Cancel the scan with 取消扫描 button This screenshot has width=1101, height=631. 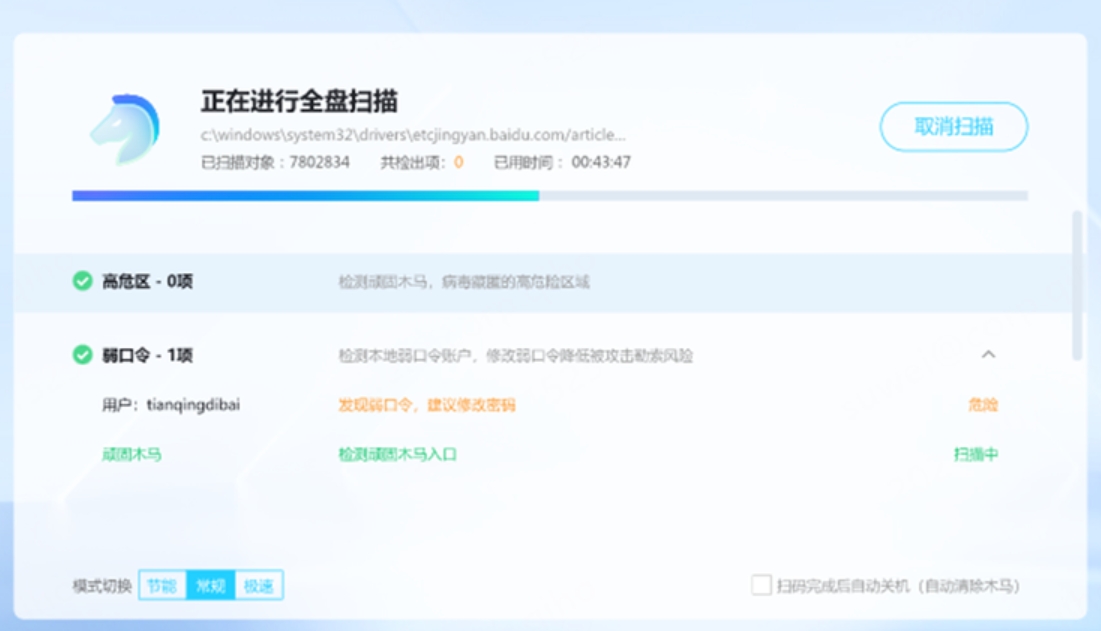click(x=953, y=127)
